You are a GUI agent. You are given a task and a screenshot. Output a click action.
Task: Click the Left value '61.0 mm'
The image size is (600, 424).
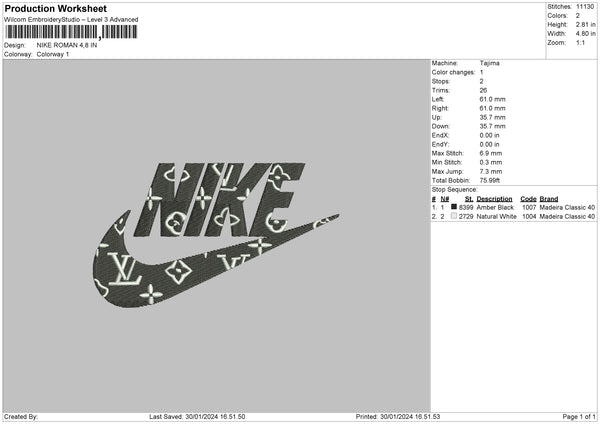pos(492,99)
